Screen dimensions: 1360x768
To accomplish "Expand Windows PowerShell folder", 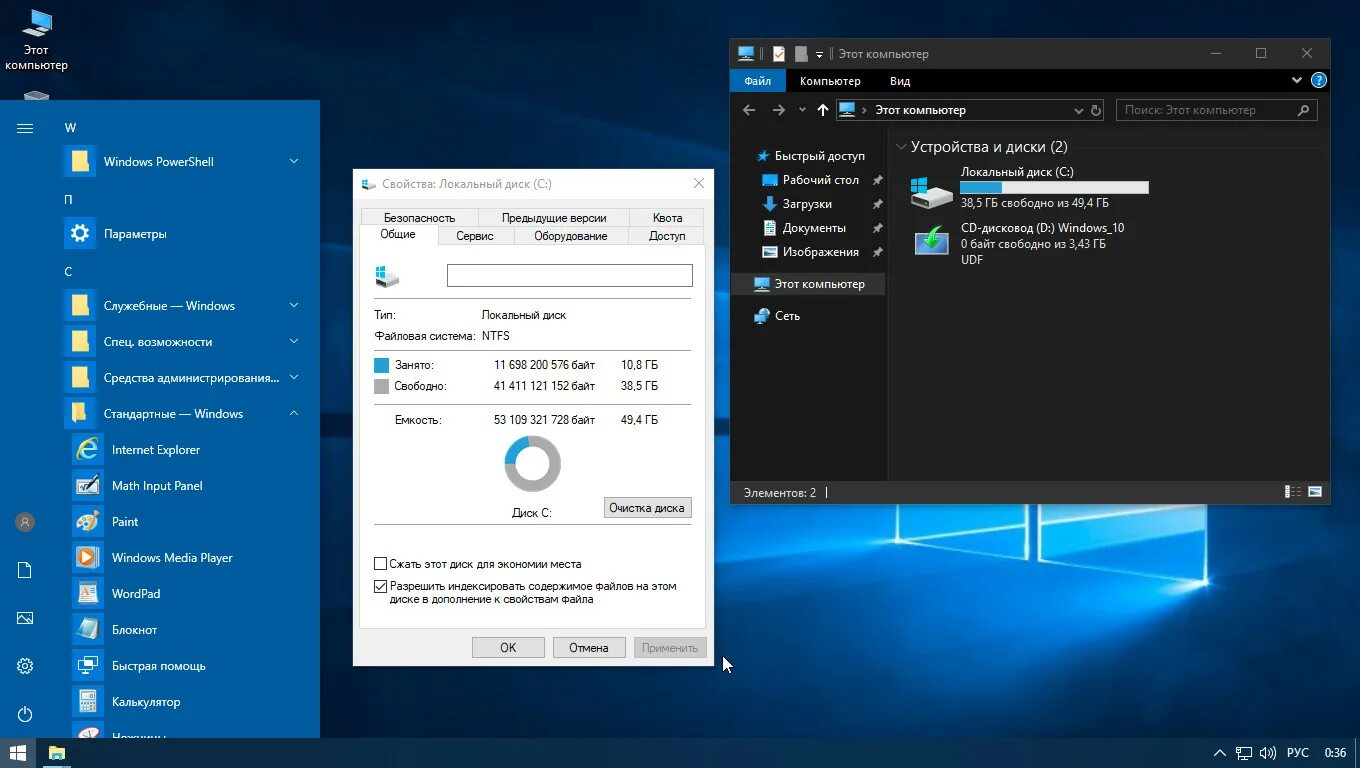I will [x=294, y=161].
